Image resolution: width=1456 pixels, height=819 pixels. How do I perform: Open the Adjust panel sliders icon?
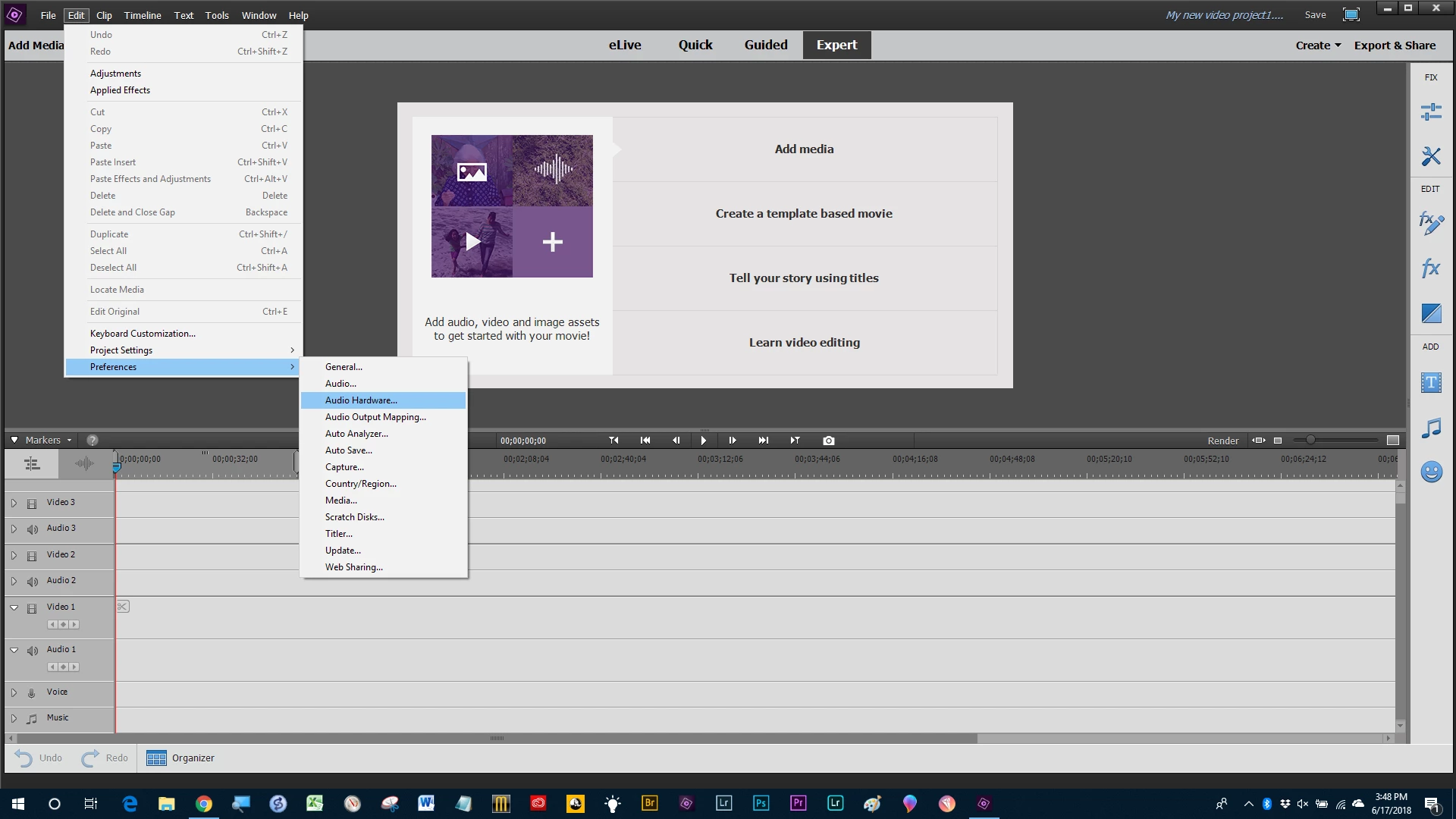[x=1430, y=112]
